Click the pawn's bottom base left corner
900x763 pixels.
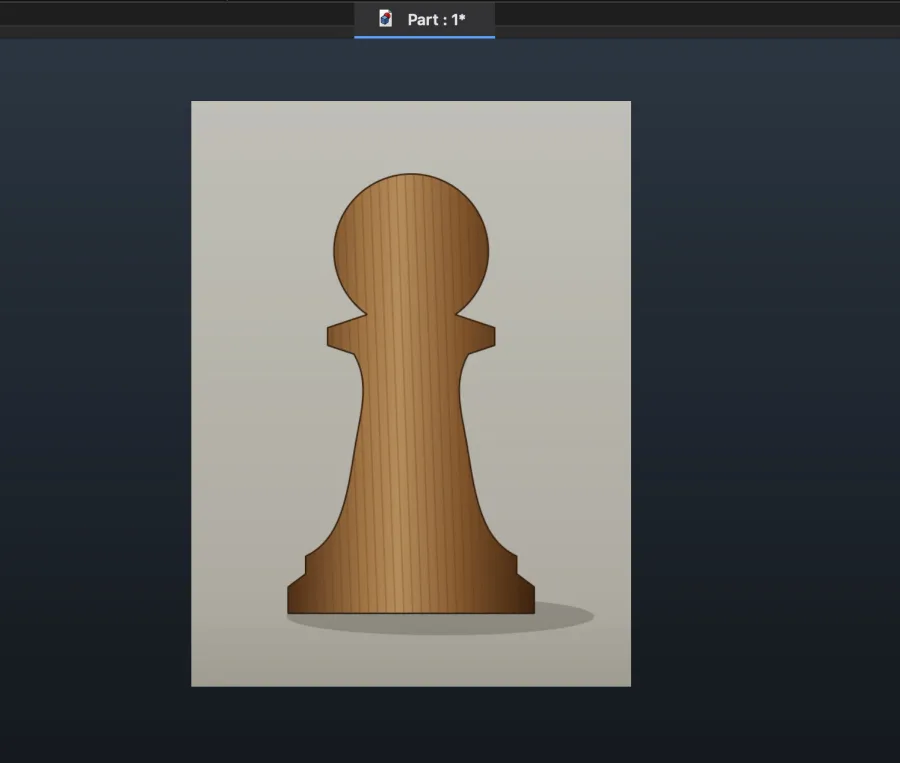pyautogui.click(x=293, y=607)
